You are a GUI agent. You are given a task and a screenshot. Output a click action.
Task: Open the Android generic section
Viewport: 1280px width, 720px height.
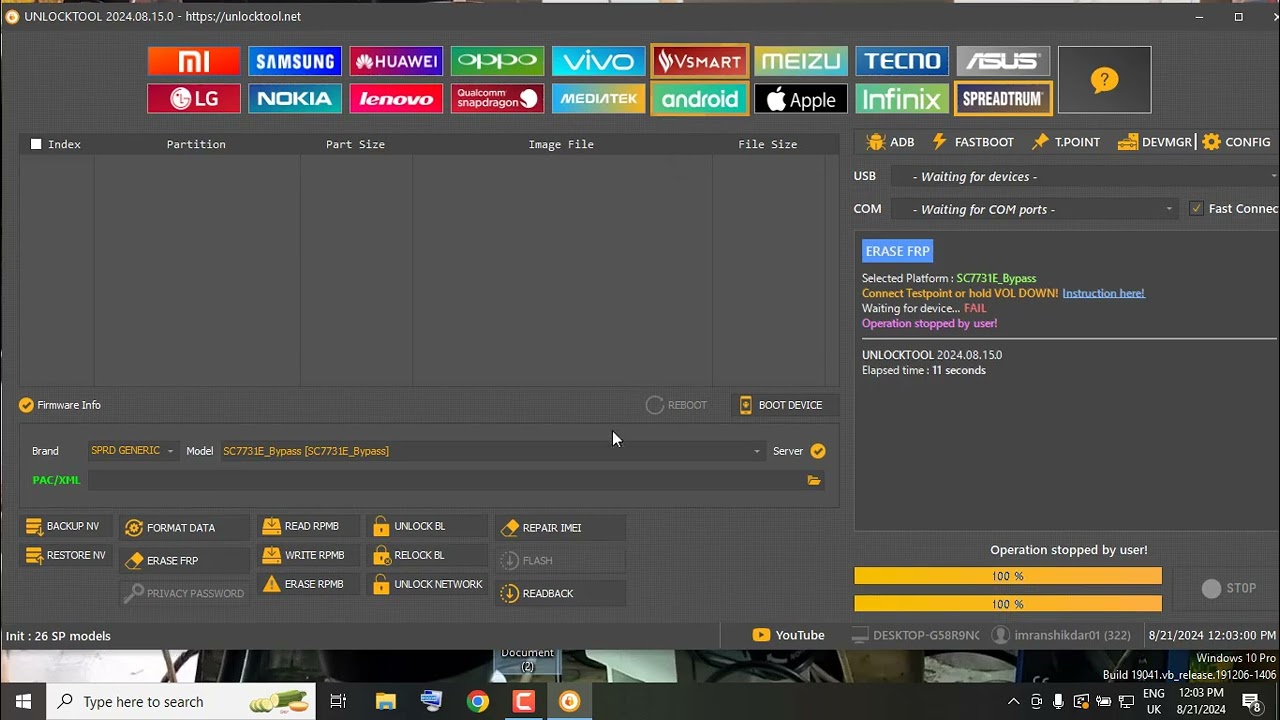tap(699, 99)
